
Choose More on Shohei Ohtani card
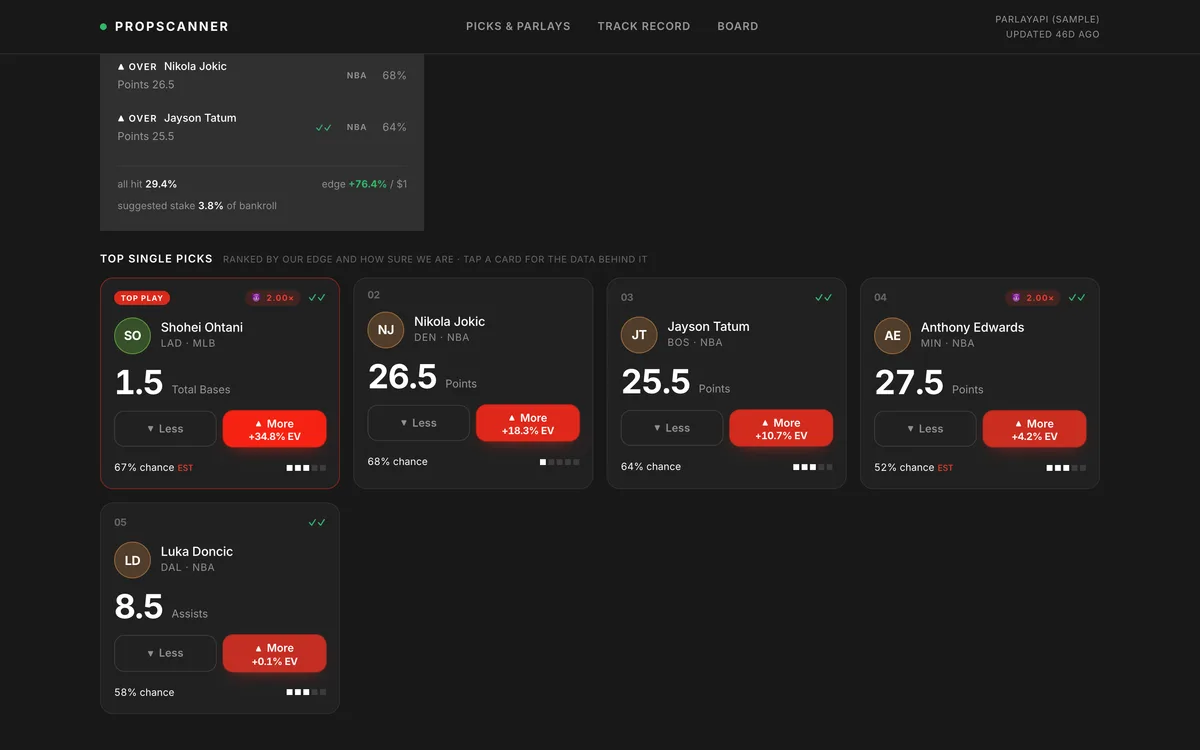point(274,430)
